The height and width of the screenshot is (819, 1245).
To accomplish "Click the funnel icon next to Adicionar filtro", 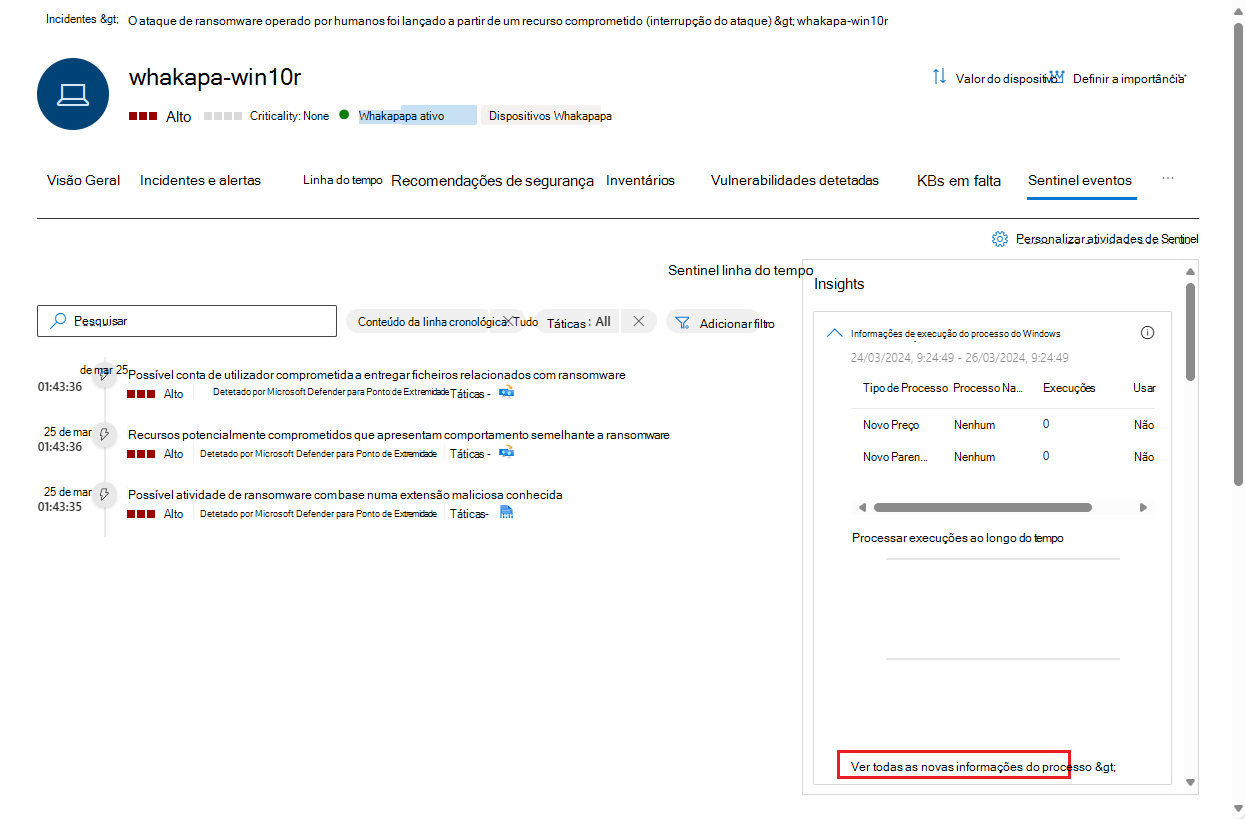I will tap(683, 323).
